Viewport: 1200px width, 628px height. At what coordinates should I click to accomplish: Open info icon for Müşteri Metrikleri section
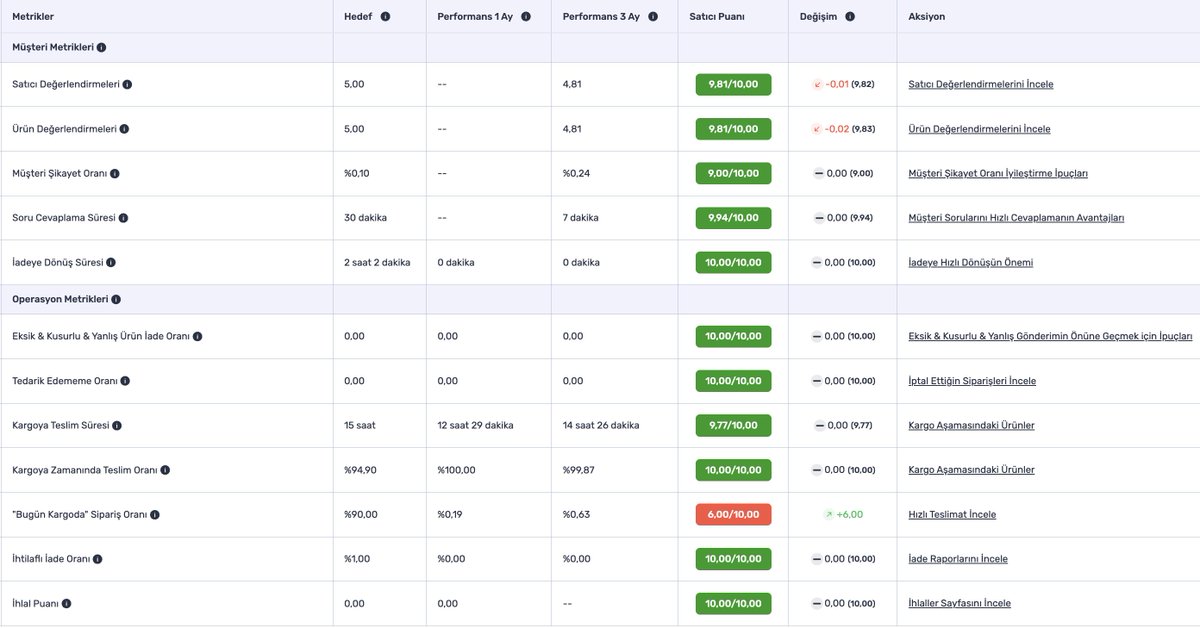coord(102,47)
